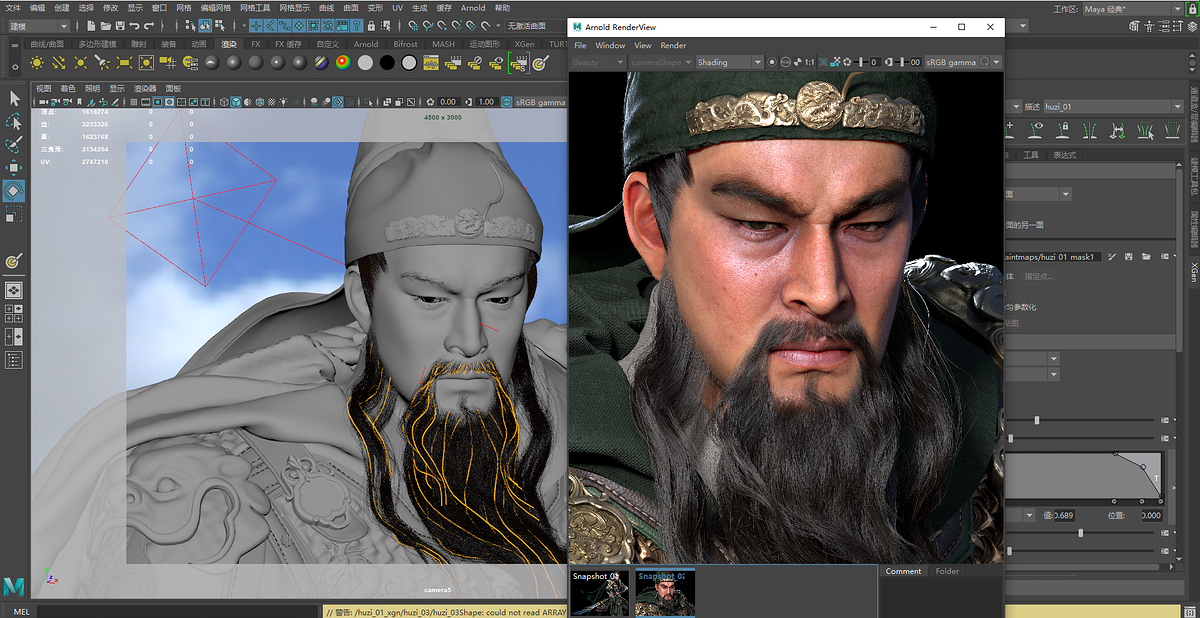1200x618 pixels.
Task: Switch to the Folder tab in Arnold RenderView
Action: (x=947, y=571)
